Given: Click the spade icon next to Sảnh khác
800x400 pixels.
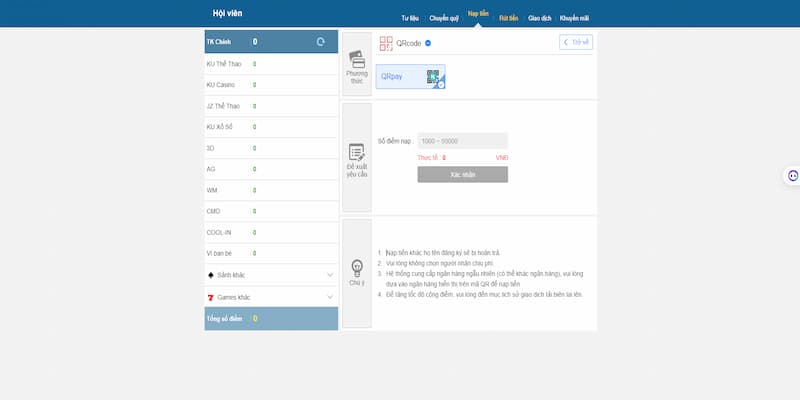Looking at the screenshot, I should 211,274.
